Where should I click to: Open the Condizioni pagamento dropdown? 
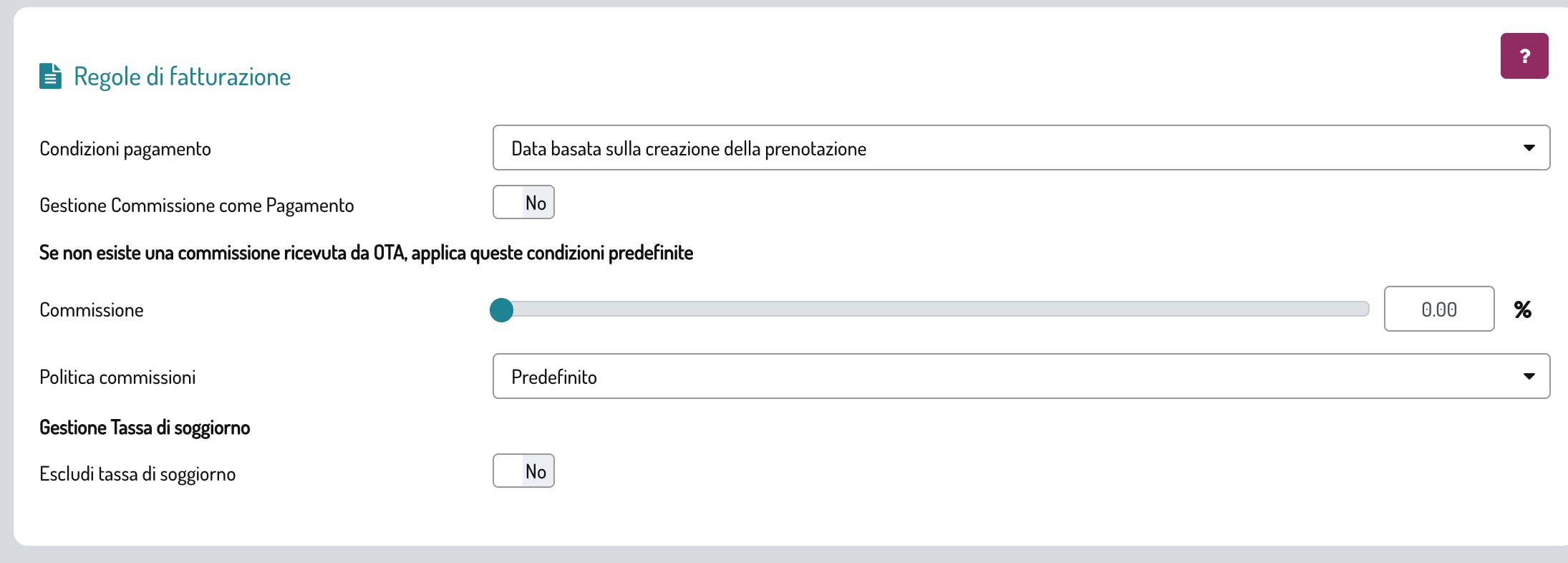click(1002, 148)
